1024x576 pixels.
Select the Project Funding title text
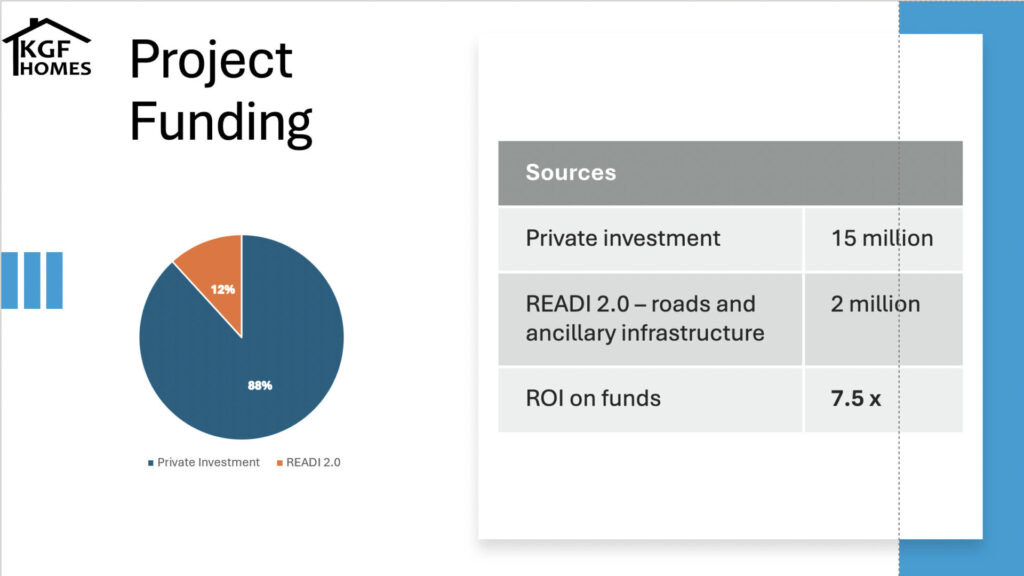pyautogui.click(x=221, y=90)
